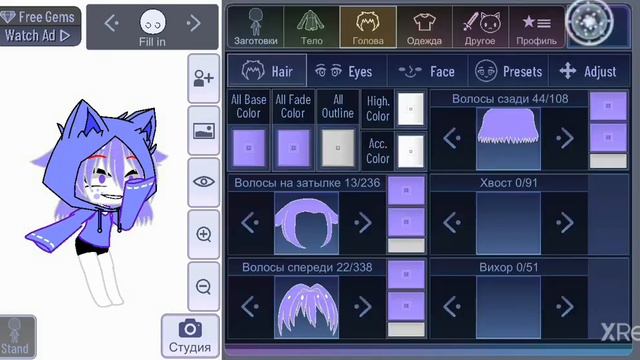Previous style for Вихор

point(452,307)
